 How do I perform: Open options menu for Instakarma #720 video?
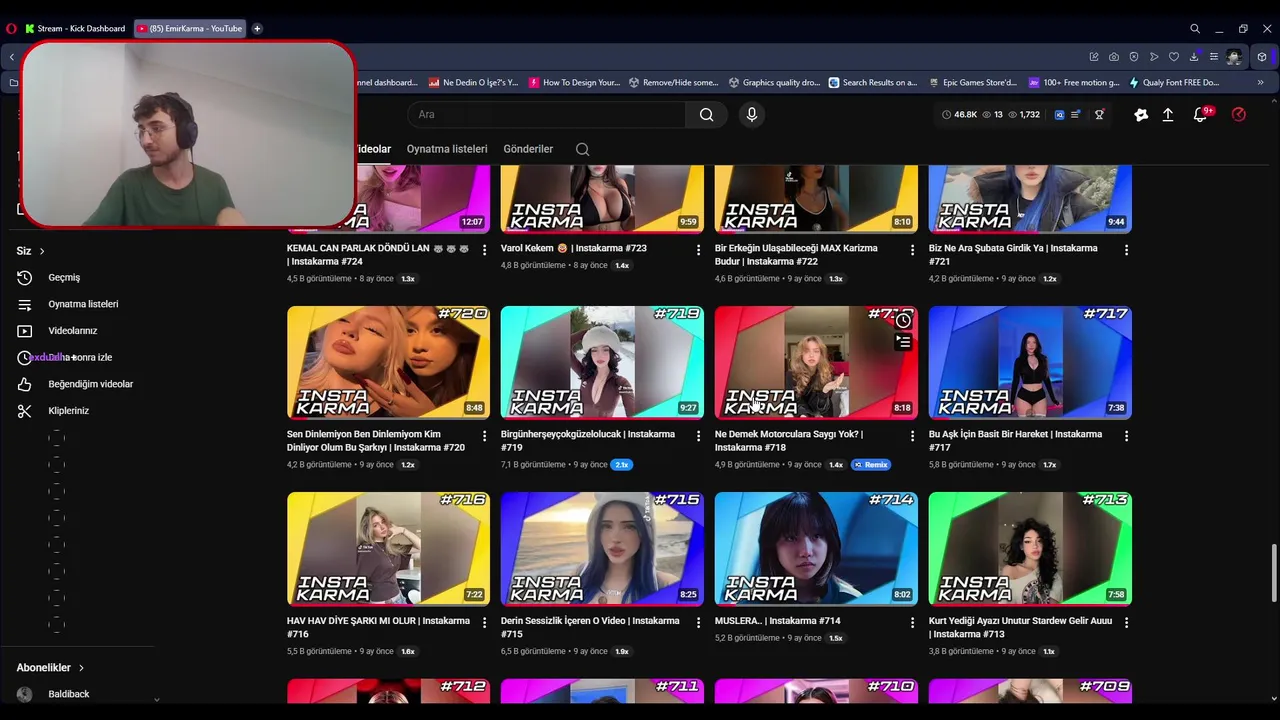(x=485, y=436)
